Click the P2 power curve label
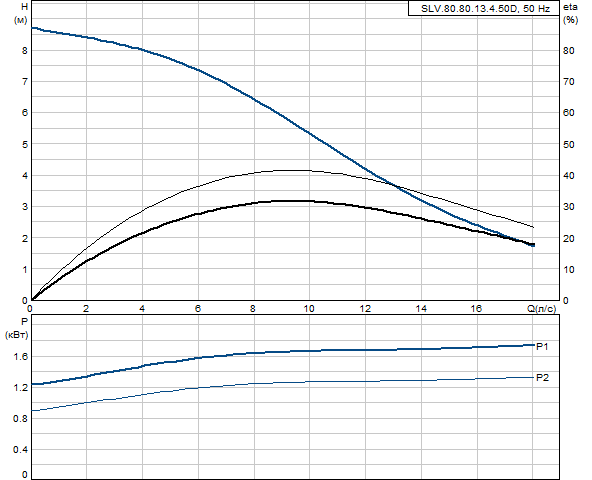Image resolution: width=592 pixels, height=480 pixels. click(x=543, y=377)
